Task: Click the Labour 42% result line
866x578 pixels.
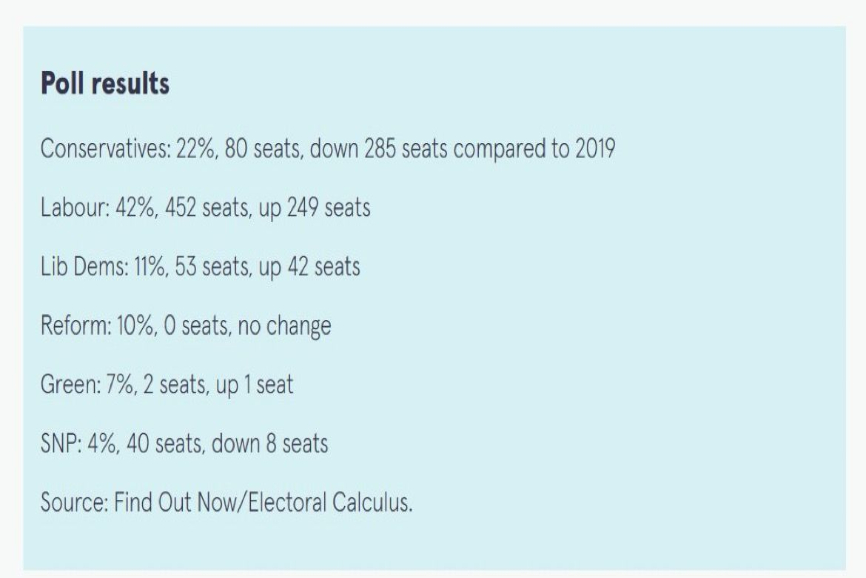Action: (205, 208)
